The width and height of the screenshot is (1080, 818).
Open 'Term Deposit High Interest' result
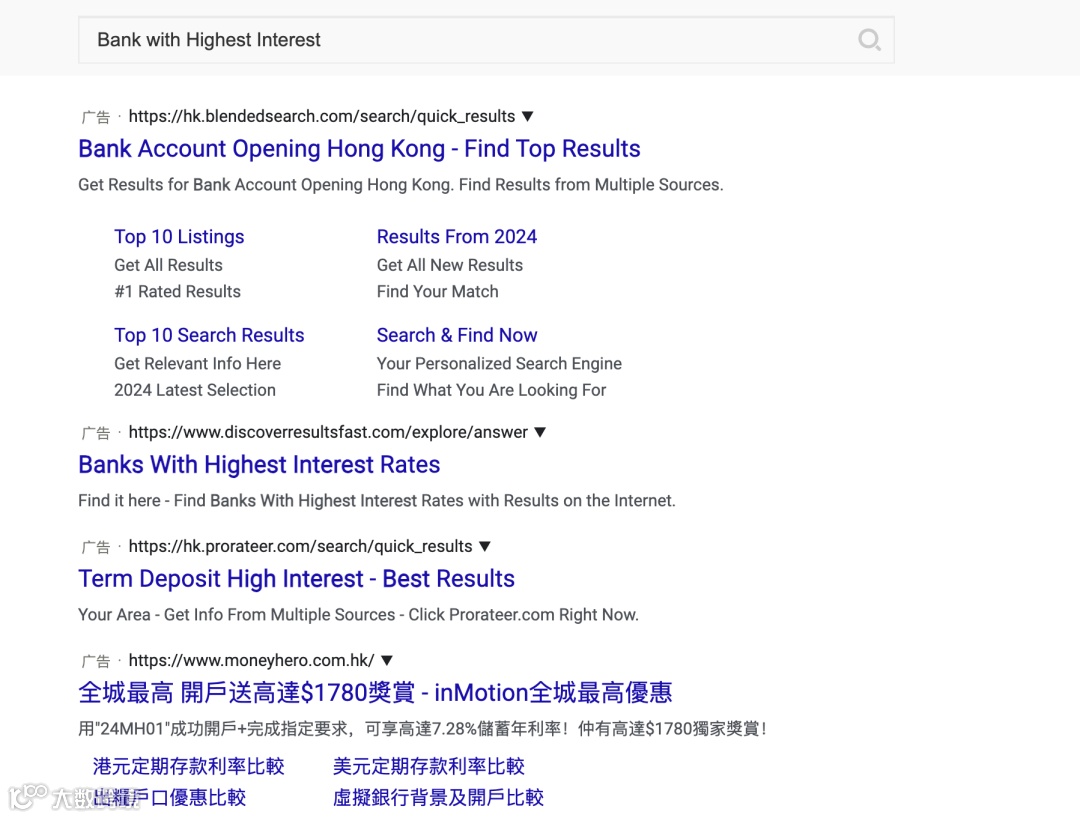click(x=296, y=579)
